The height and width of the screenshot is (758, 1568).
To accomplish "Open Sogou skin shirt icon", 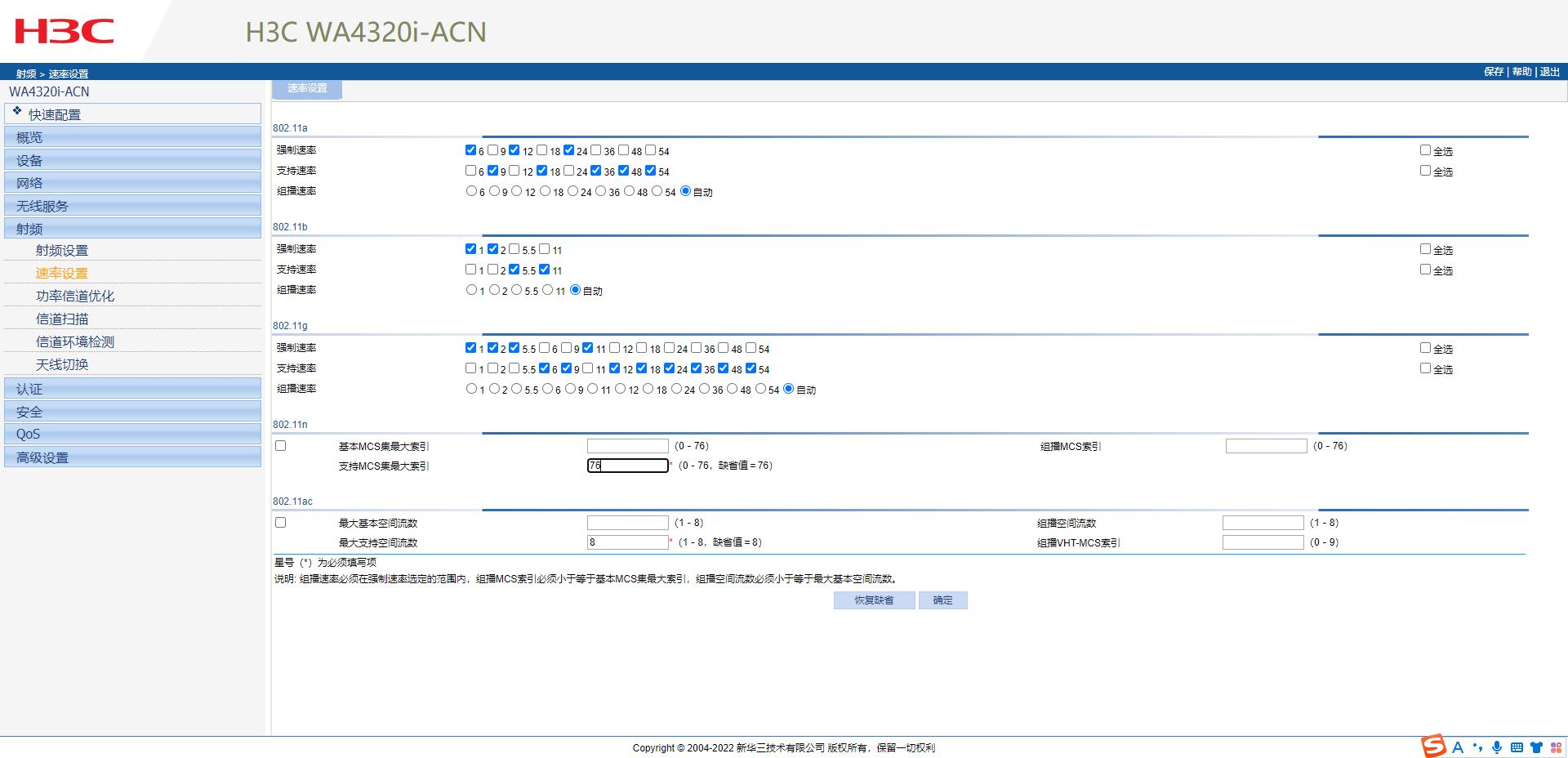I will pyautogui.click(x=1536, y=747).
